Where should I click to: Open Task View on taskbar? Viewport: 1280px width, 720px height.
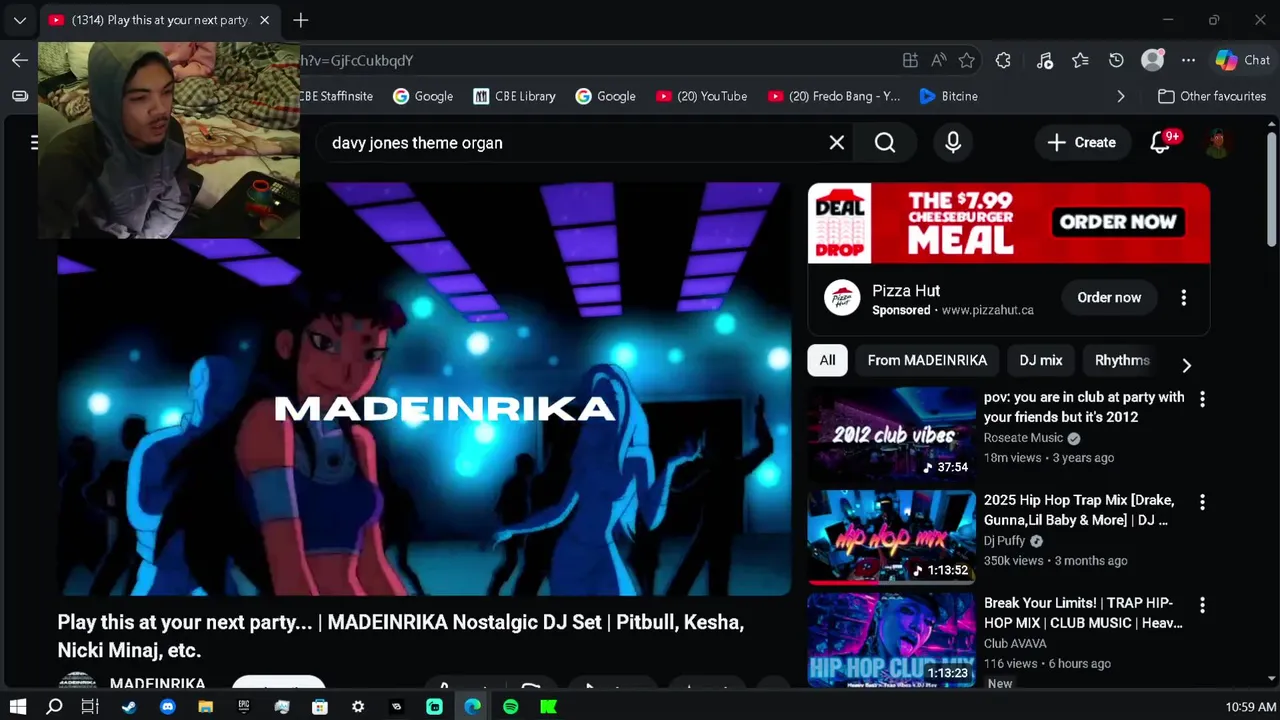click(x=90, y=707)
